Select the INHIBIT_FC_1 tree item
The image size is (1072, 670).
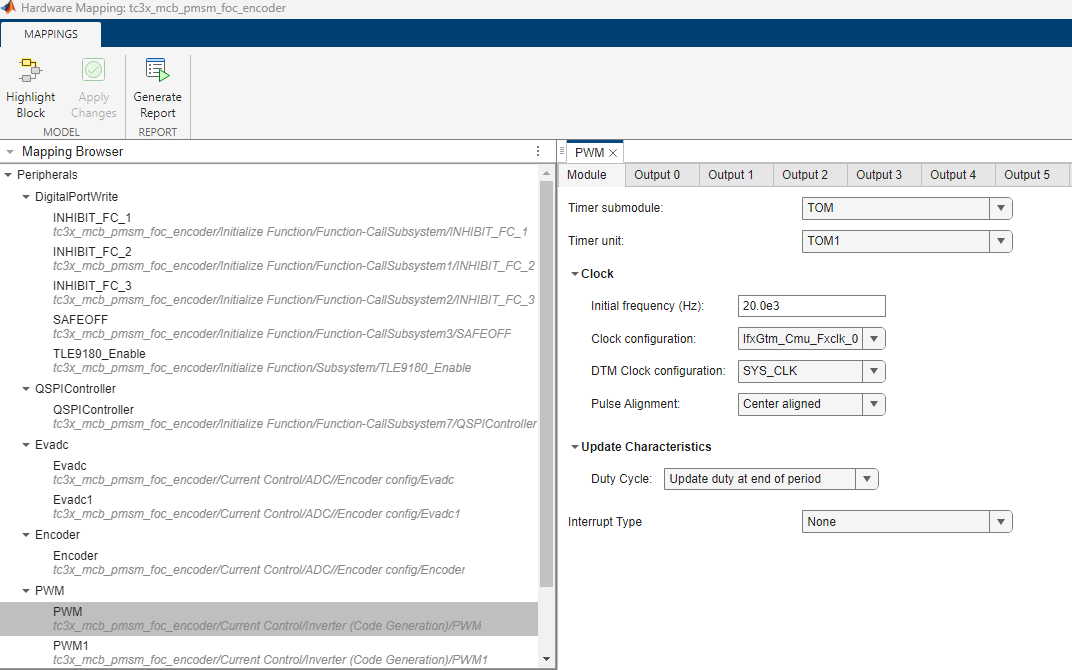click(x=269, y=225)
